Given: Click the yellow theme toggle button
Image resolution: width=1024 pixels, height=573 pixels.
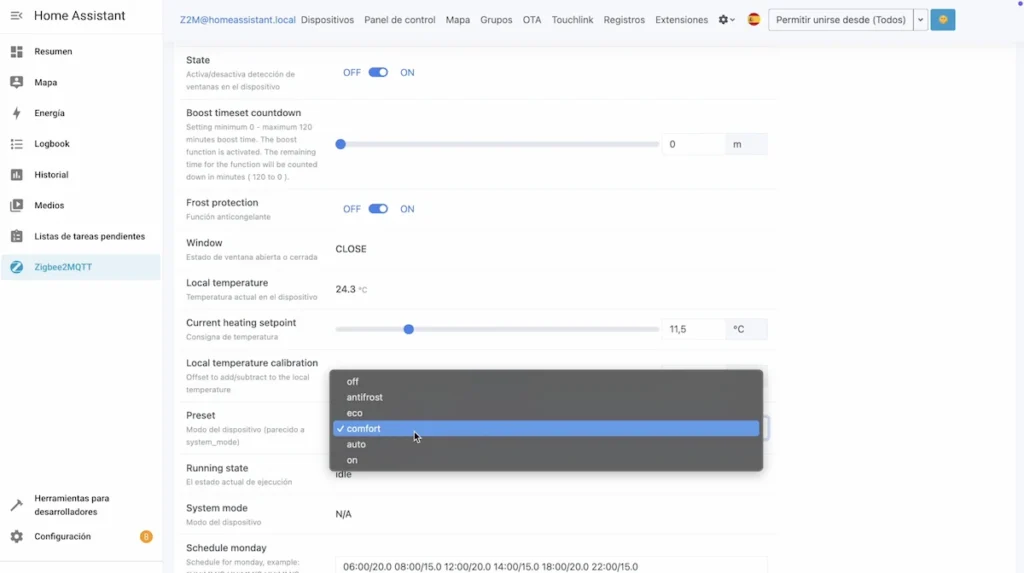Looking at the screenshot, I should (x=942, y=20).
